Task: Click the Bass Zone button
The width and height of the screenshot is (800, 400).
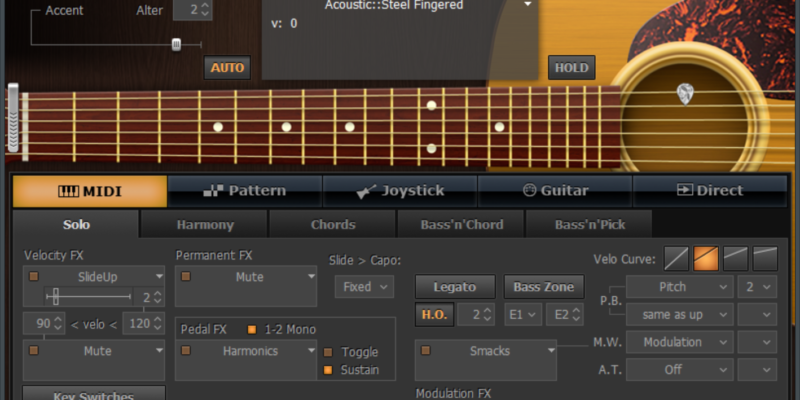Action: (544, 287)
